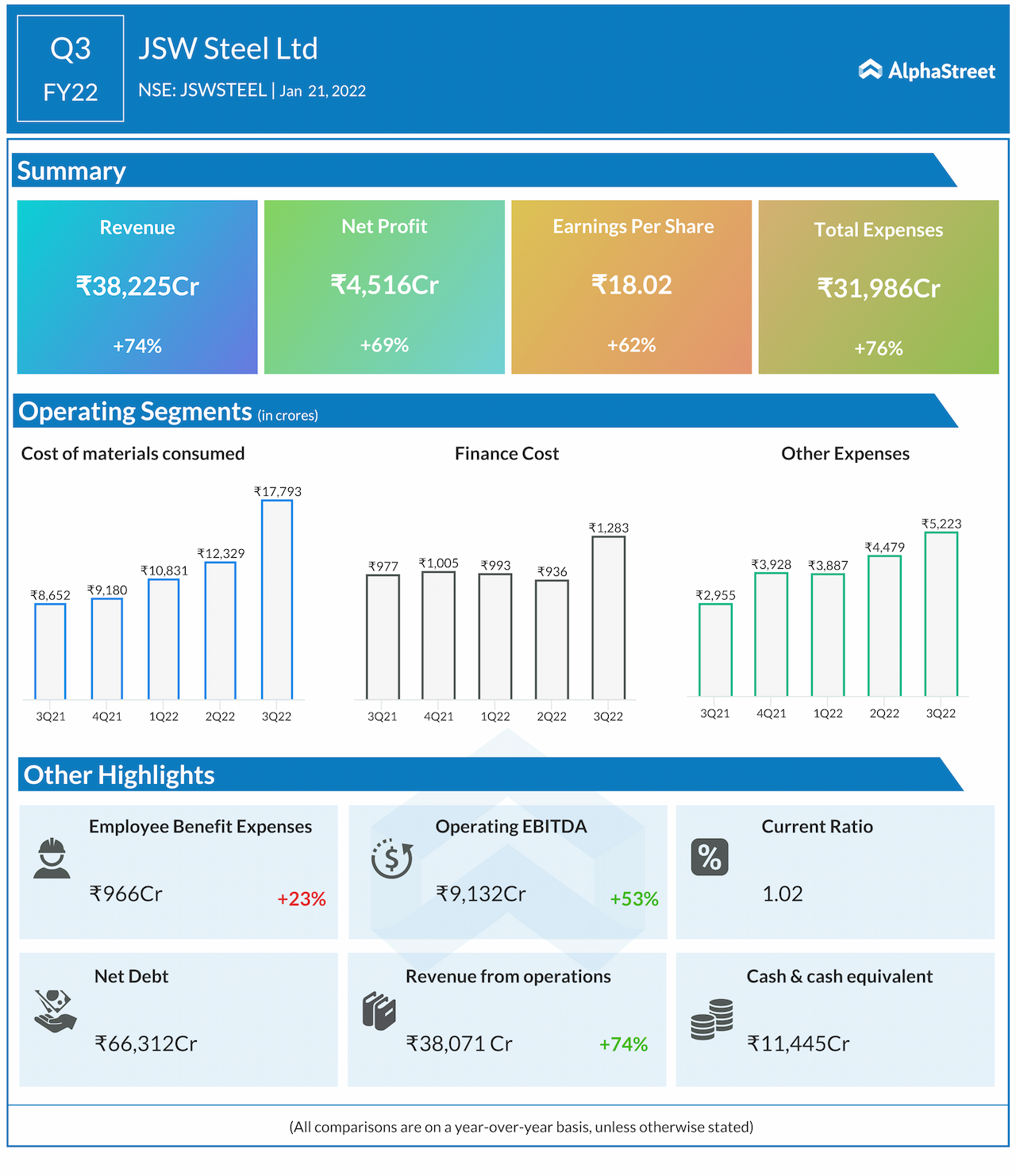Screen dimensions: 1016x1176
Task: Click the percent icon beside Current Ratio
Action: (x=709, y=857)
